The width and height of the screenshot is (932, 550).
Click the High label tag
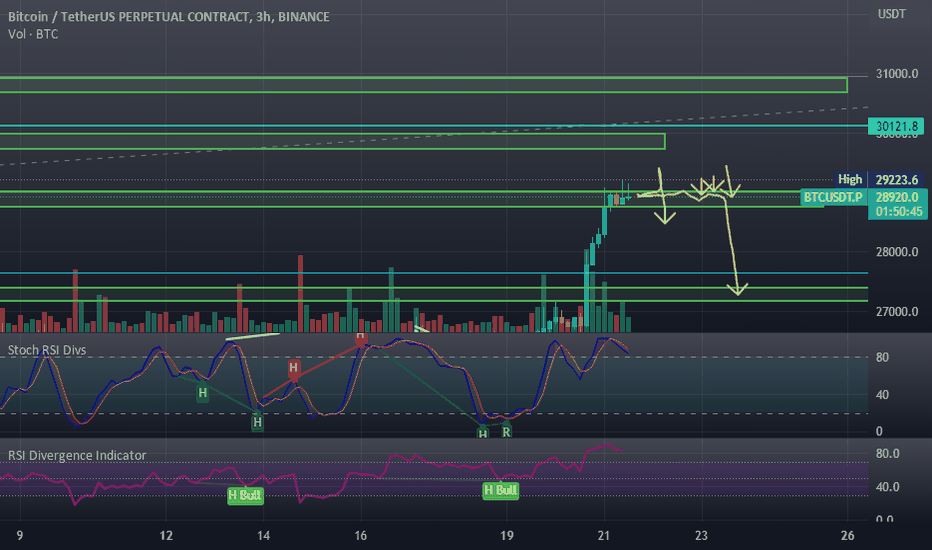click(849, 179)
